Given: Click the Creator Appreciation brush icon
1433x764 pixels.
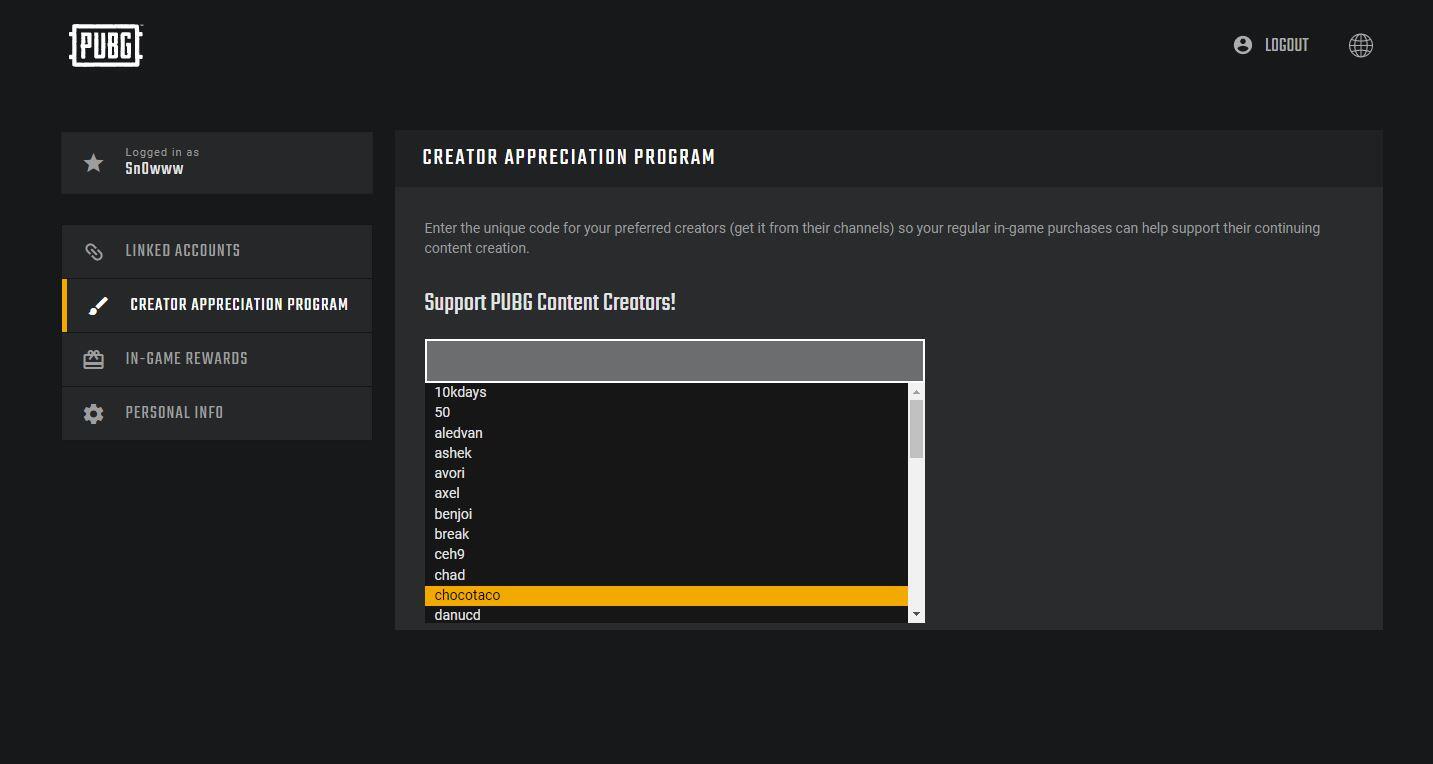Looking at the screenshot, I should click(x=97, y=306).
